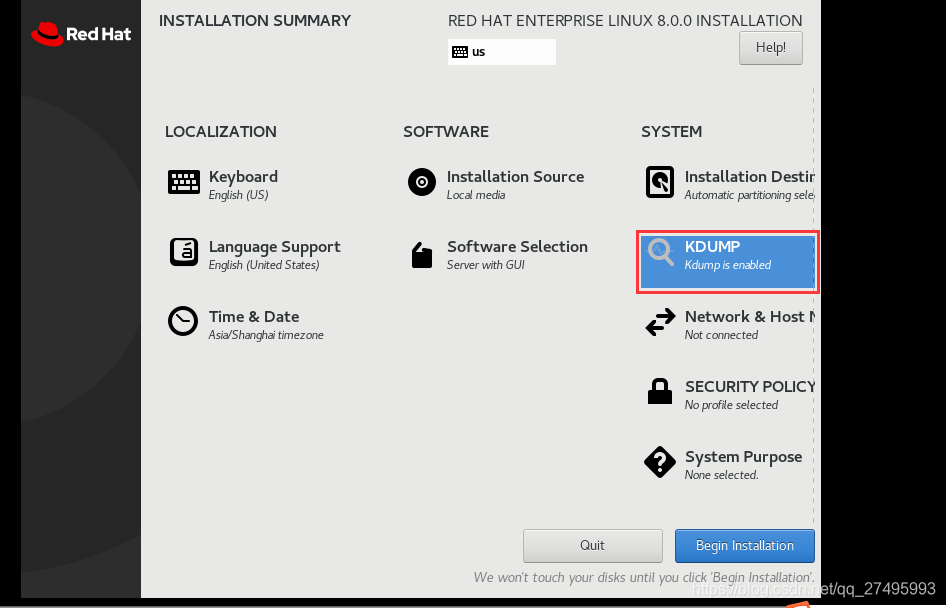Click the keyboard icon in the us layout indicator
The image size is (946, 608).
pyautogui.click(x=460, y=52)
